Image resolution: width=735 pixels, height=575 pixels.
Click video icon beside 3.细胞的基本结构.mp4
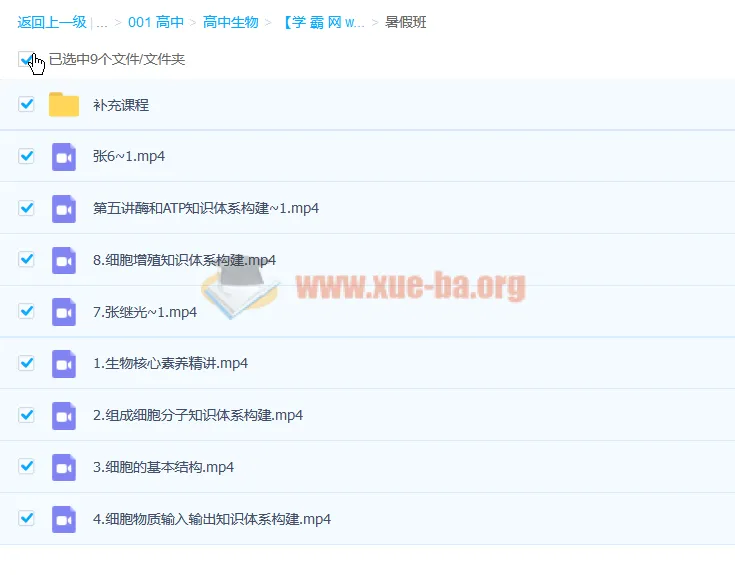click(64, 467)
